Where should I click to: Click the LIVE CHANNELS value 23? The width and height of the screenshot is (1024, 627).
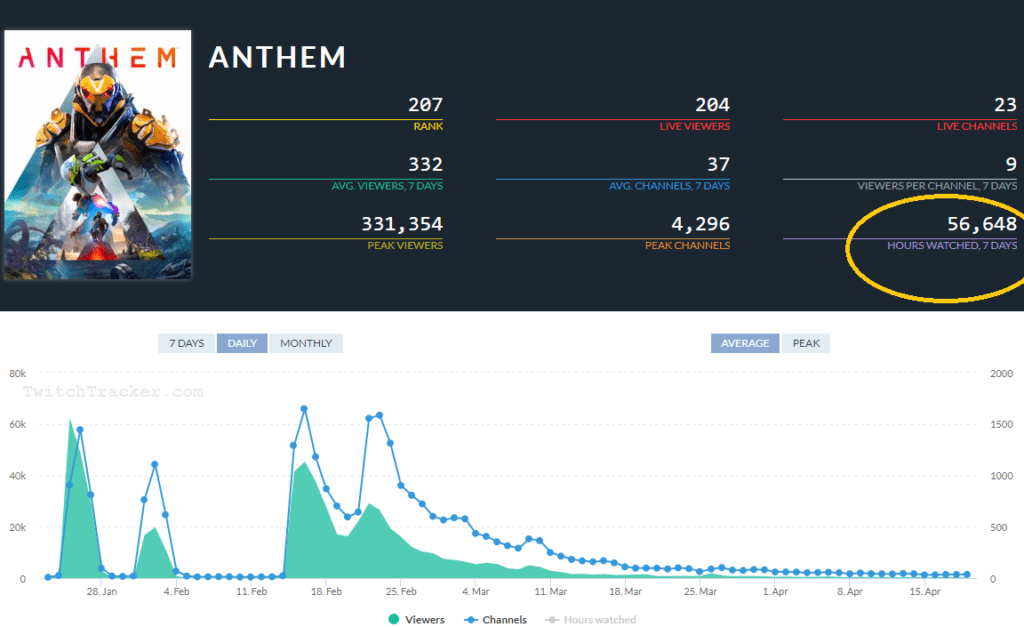[x=1005, y=104]
